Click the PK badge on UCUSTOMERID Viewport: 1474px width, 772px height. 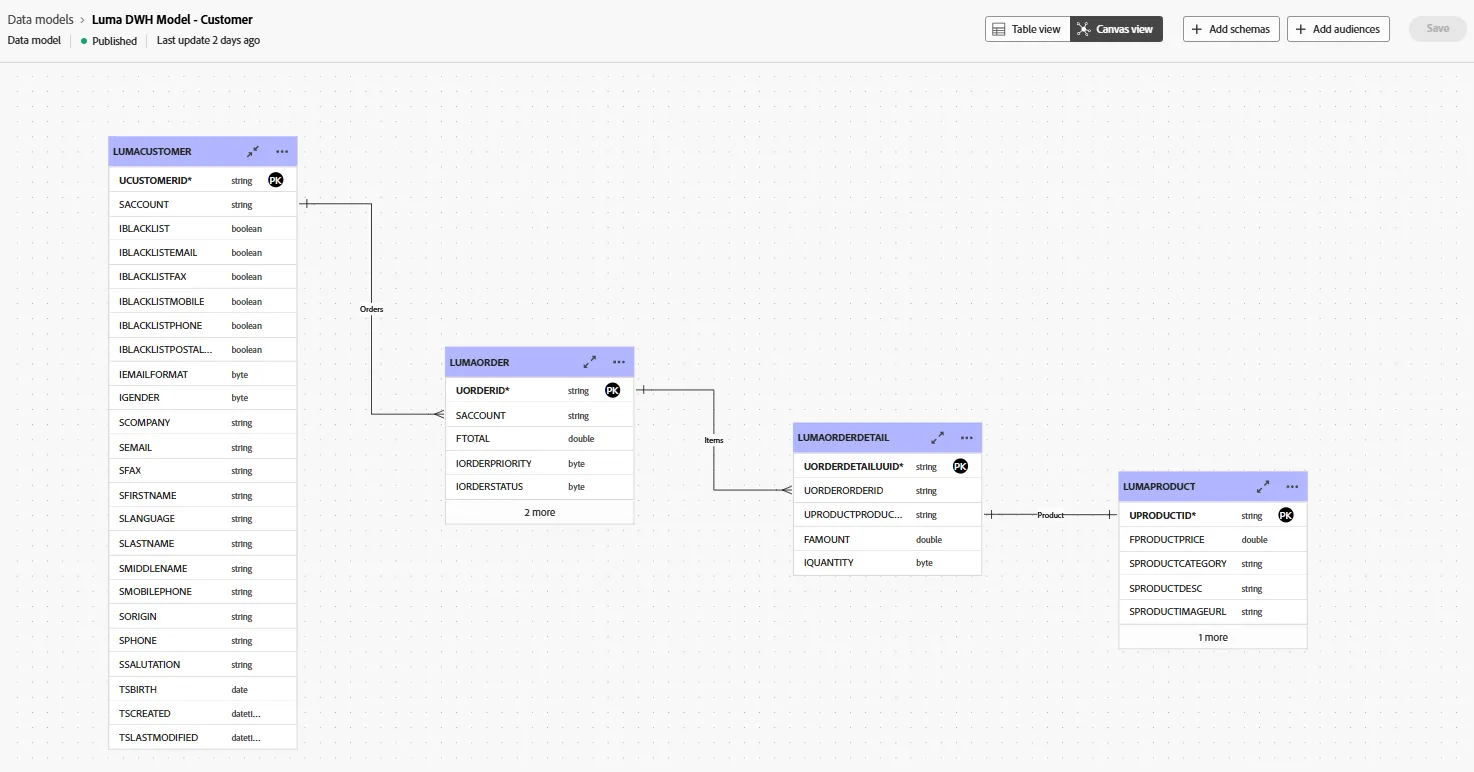coord(276,180)
